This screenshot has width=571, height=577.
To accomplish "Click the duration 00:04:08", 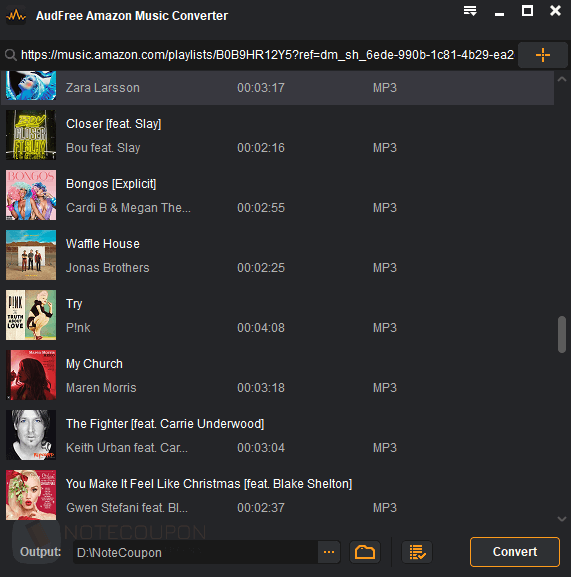I will (x=261, y=328).
